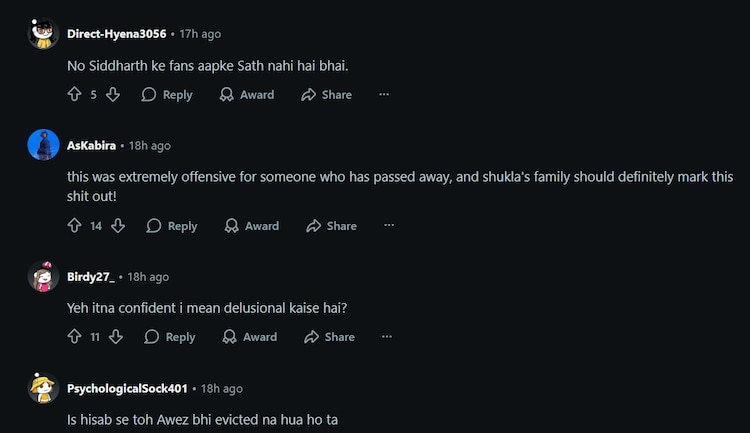750x433 pixels.
Task: Open Direct-Hyena3056's avatar profile
Action: (41, 34)
